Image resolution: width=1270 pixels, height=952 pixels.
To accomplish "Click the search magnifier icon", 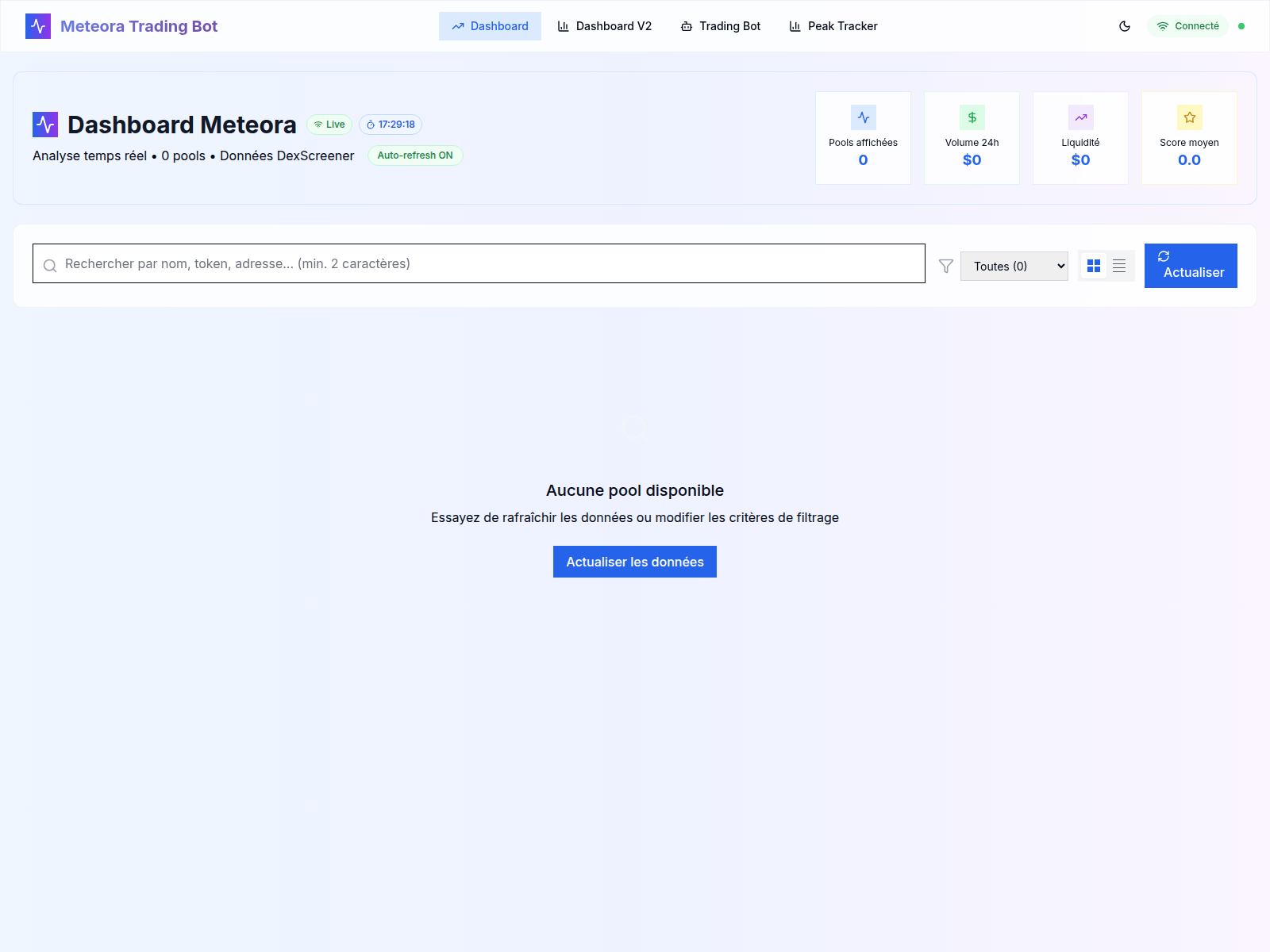I will pos(50,266).
